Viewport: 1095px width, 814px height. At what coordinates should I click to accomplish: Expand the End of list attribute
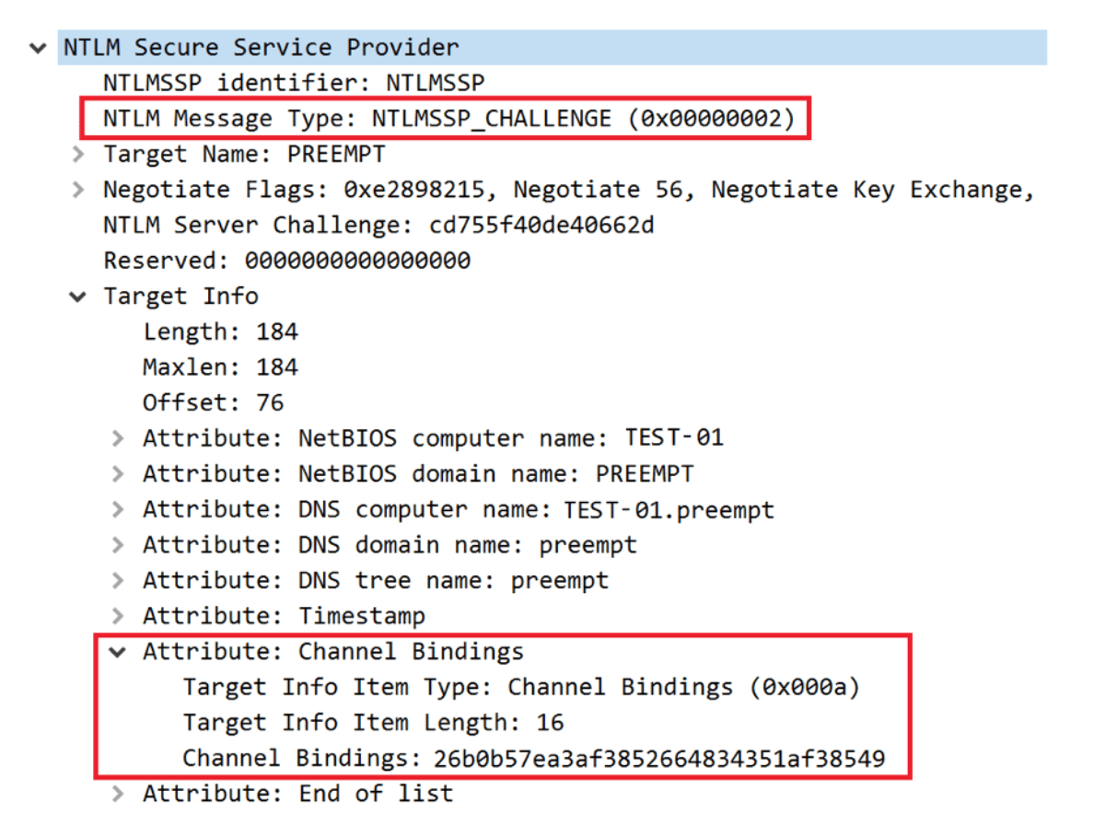point(118,794)
